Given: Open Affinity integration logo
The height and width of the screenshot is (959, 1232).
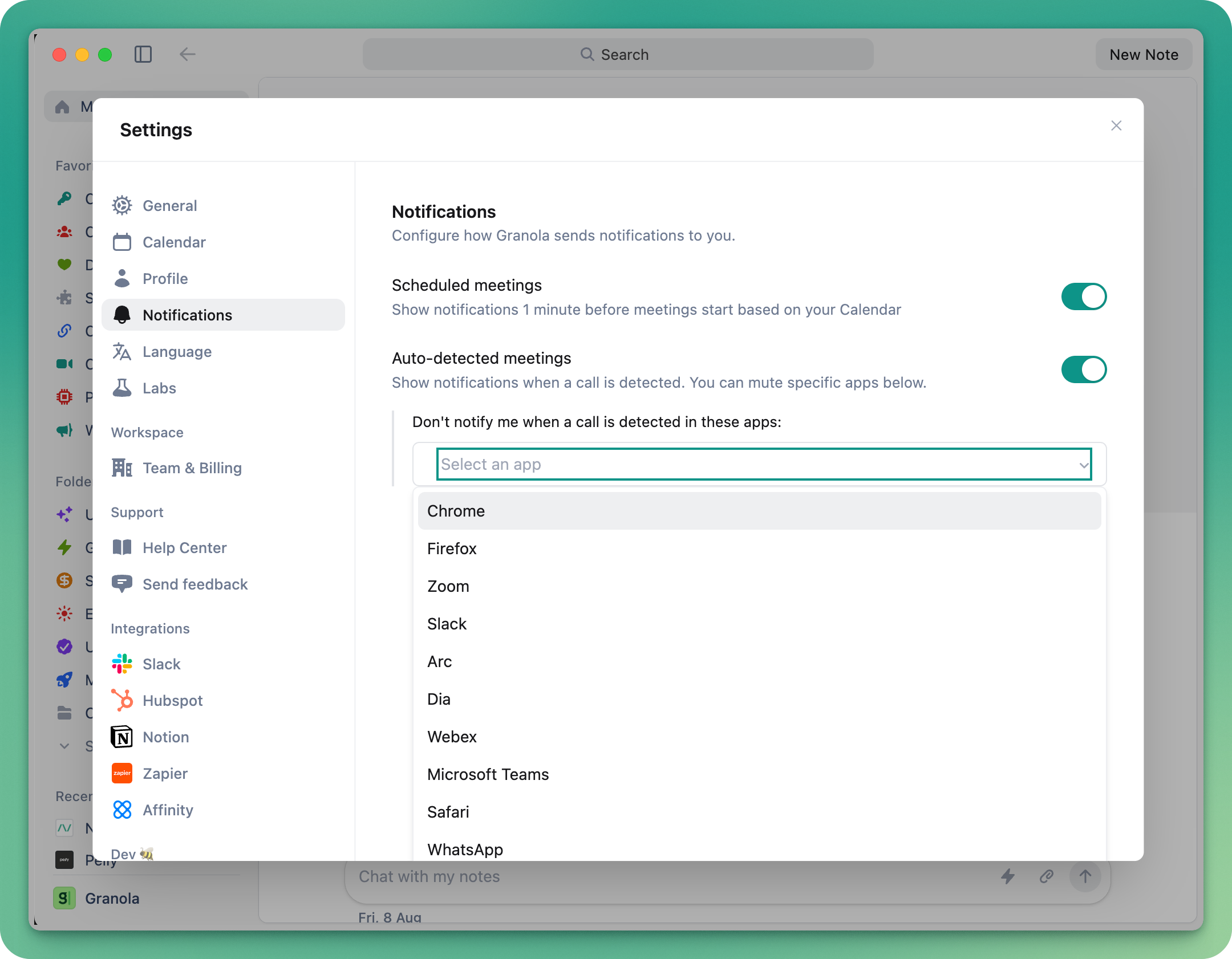Looking at the screenshot, I should (x=121, y=810).
